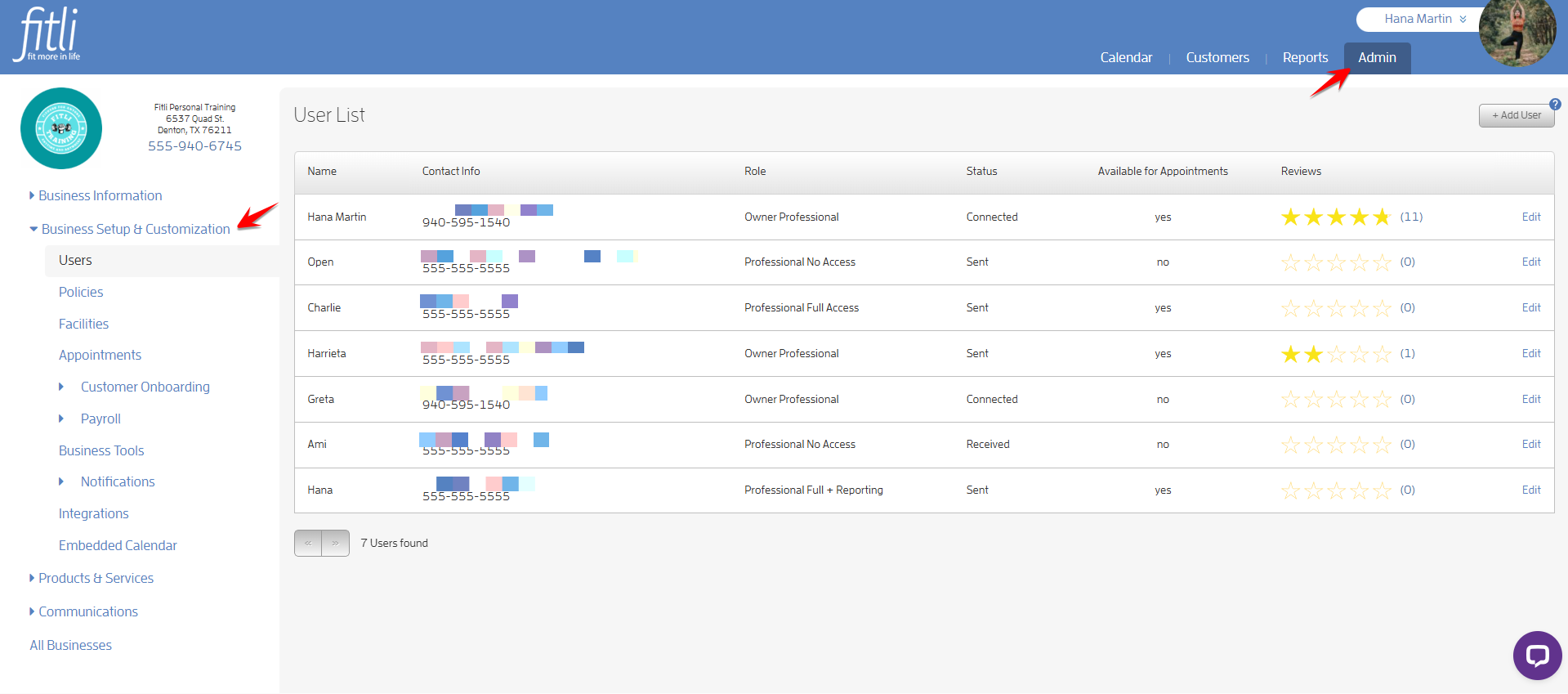Click the Contact Info column header
The width and height of the screenshot is (1568, 694).
(451, 171)
